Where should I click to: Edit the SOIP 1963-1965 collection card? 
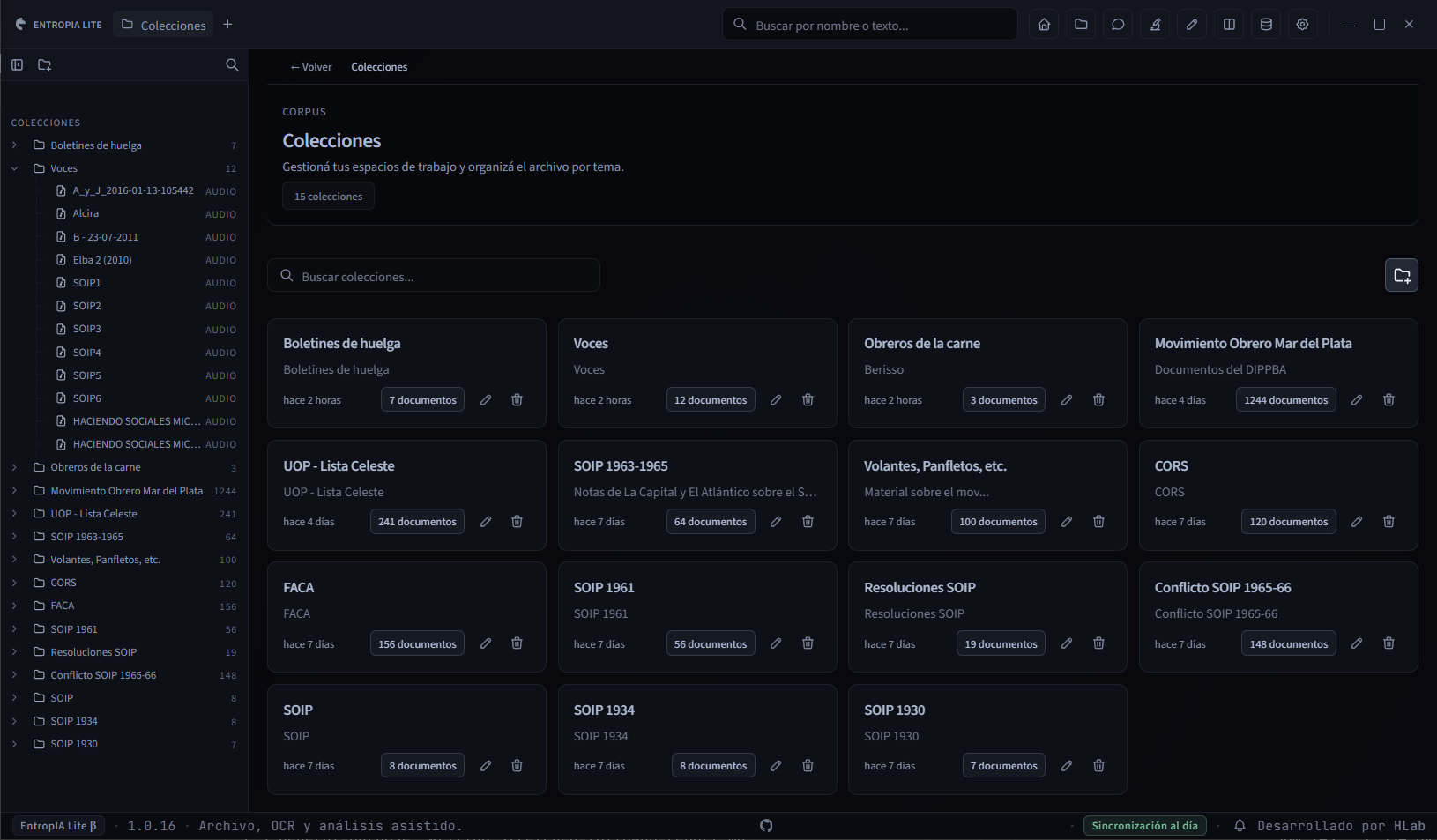point(776,522)
